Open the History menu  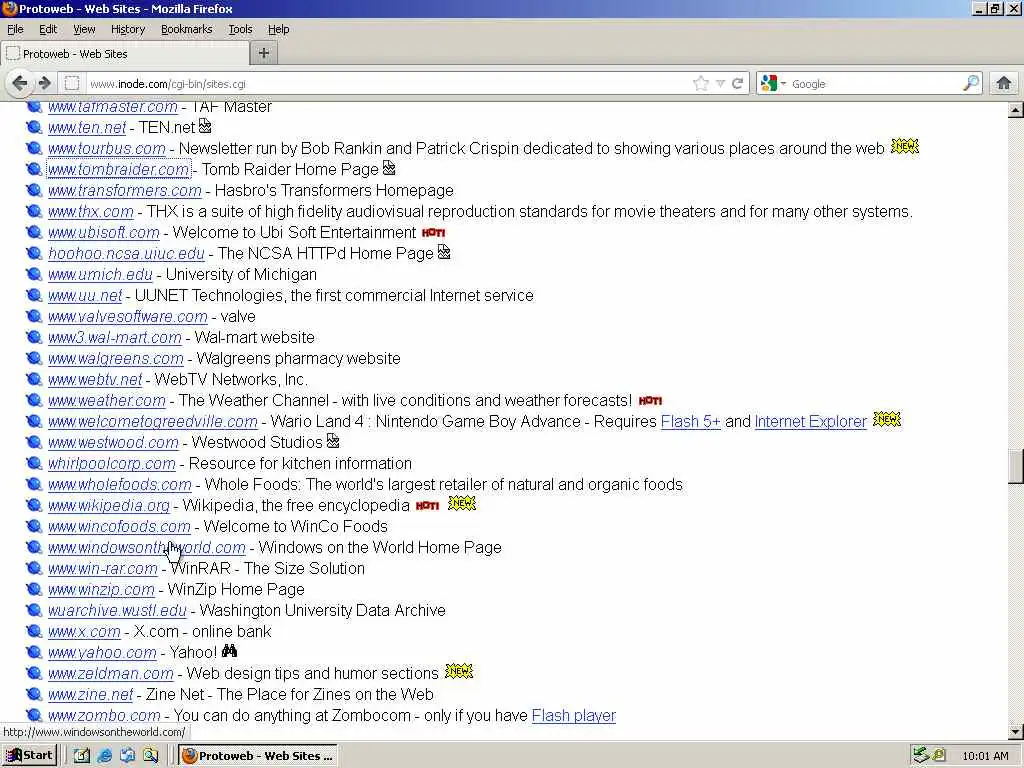coord(127,29)
